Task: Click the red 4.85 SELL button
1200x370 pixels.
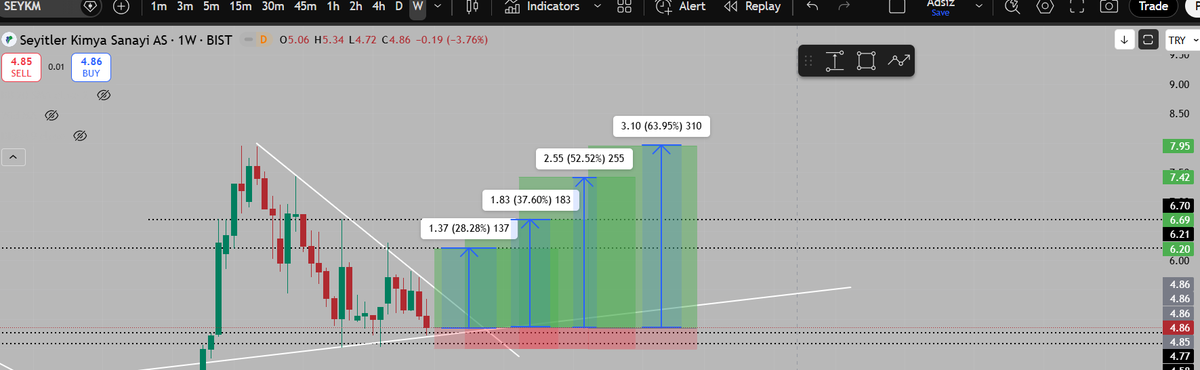Action: 21,66
